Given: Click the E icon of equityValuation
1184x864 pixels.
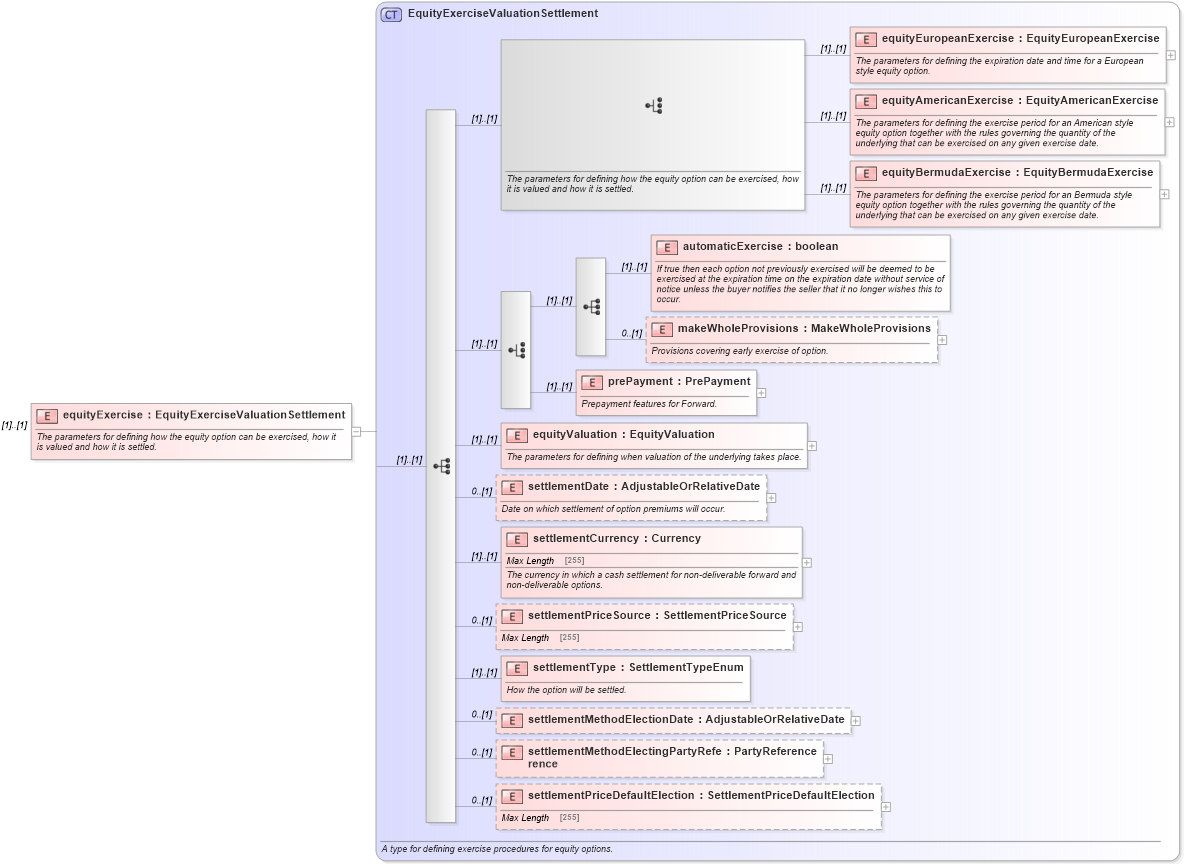Looking at the screenshot, I should point(517,436).
